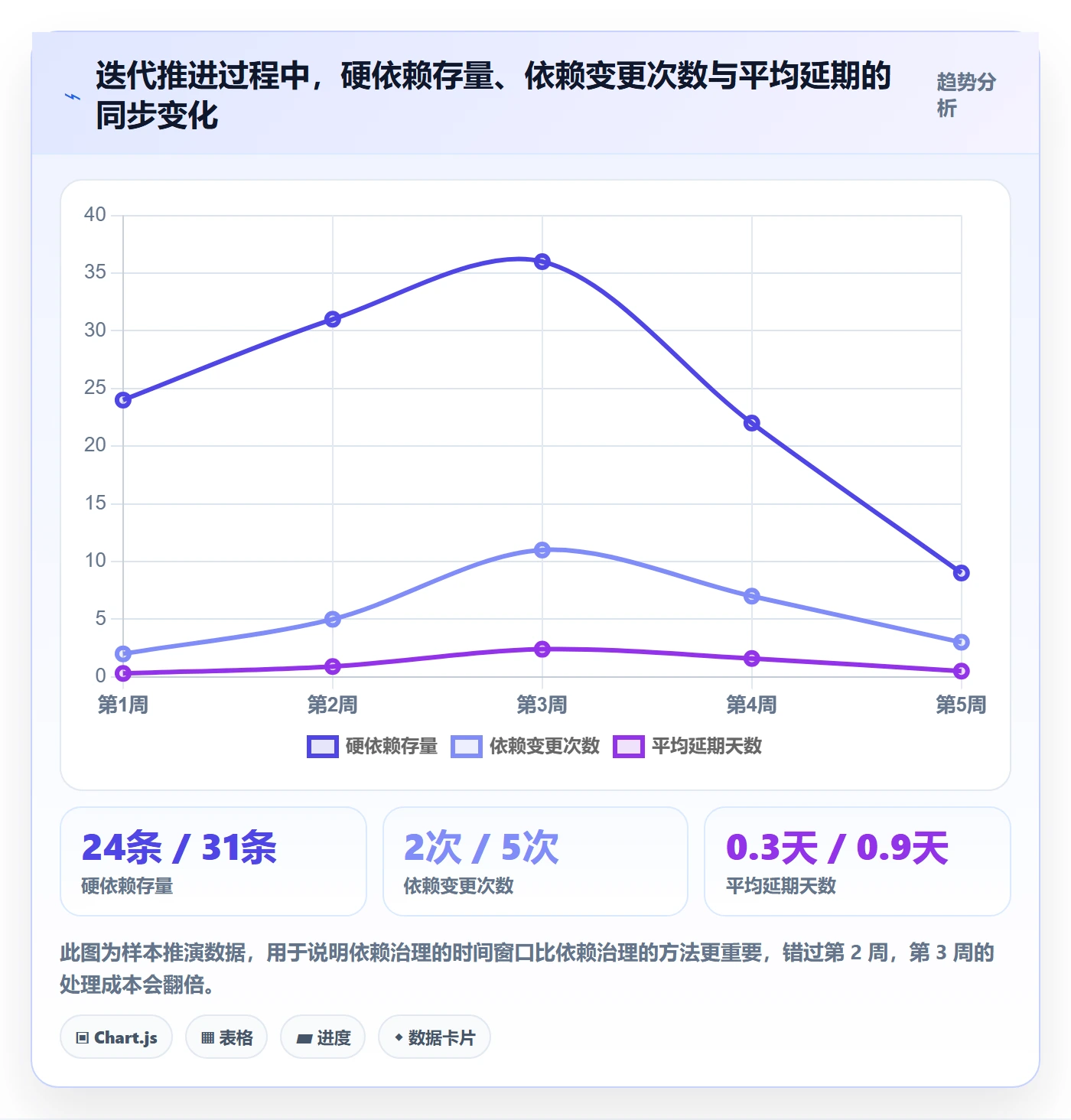Click the 24条 / 31条 stat card
Screen dimensions: 1071x1120
213,861
